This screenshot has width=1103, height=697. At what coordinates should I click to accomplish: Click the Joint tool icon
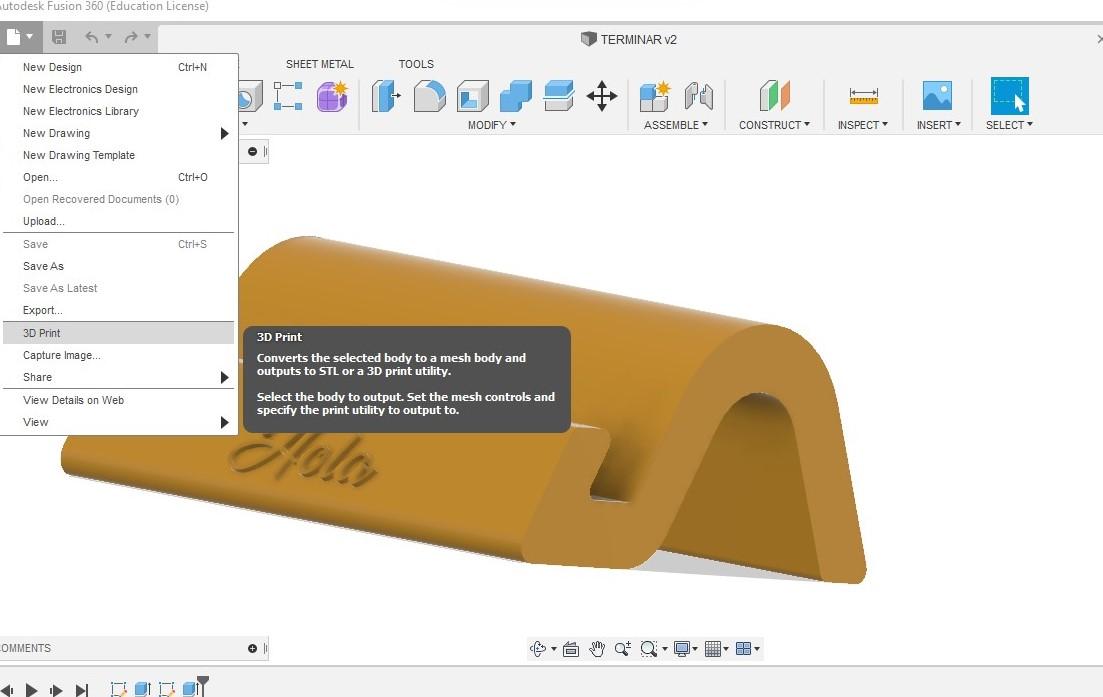click(x=699, y=96)
